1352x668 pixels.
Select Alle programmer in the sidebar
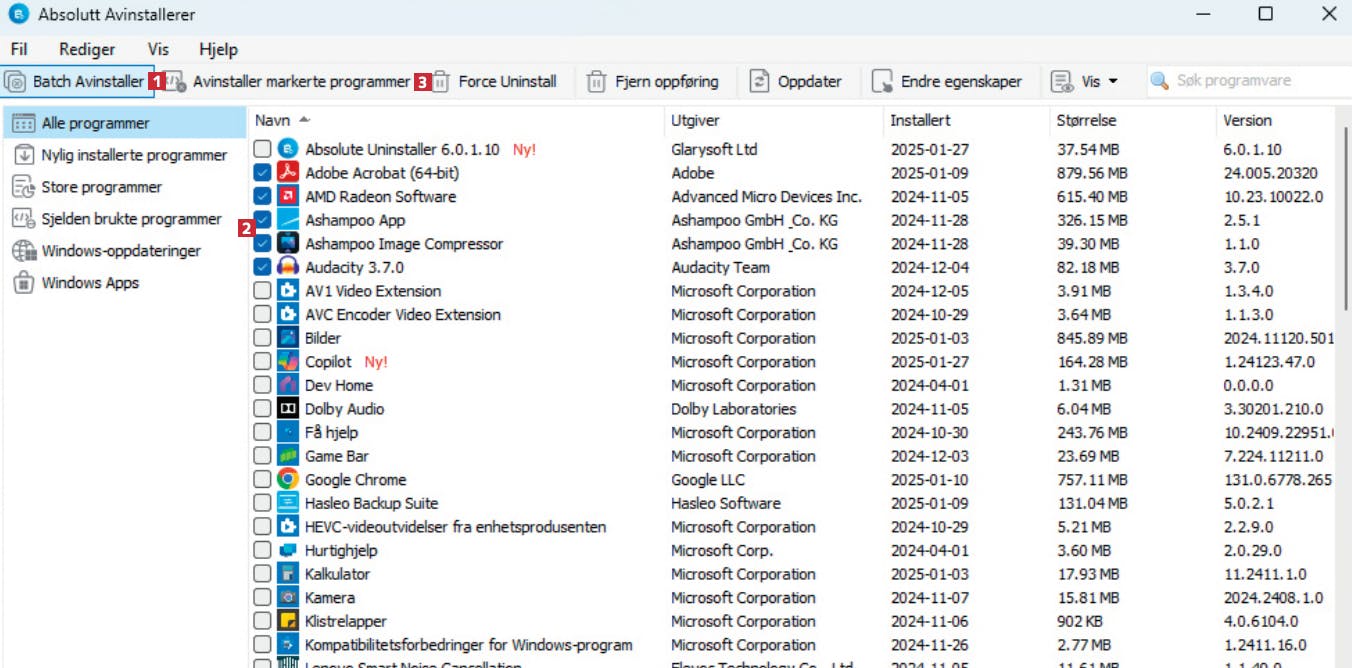tap(124, 123)
